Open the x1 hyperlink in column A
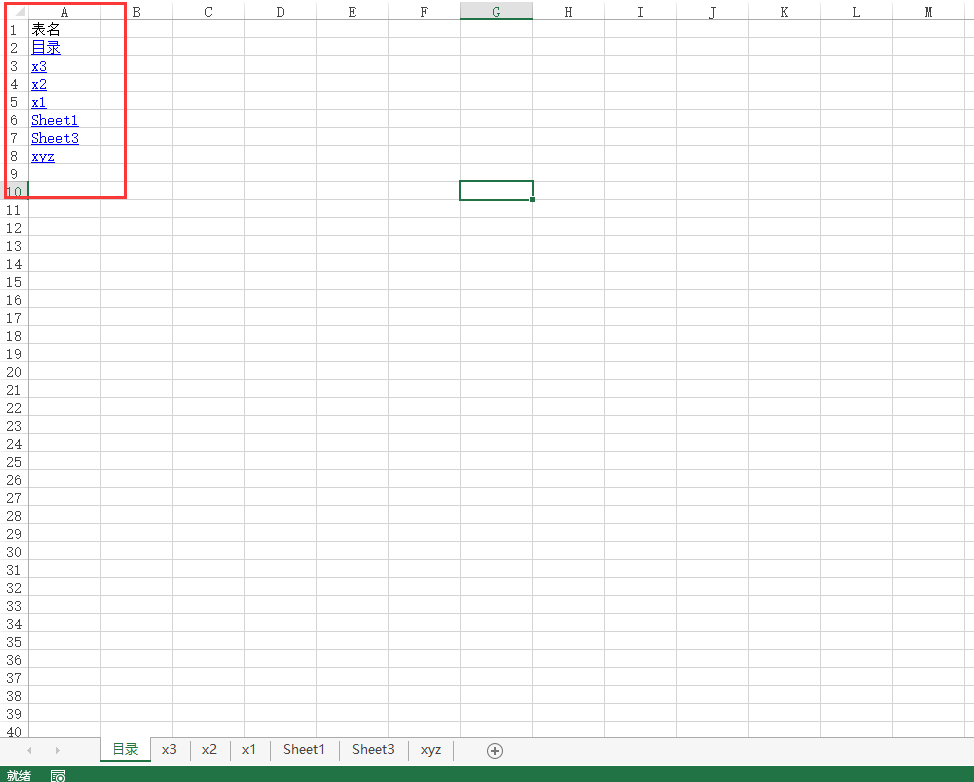 click(x=39, y=102)
